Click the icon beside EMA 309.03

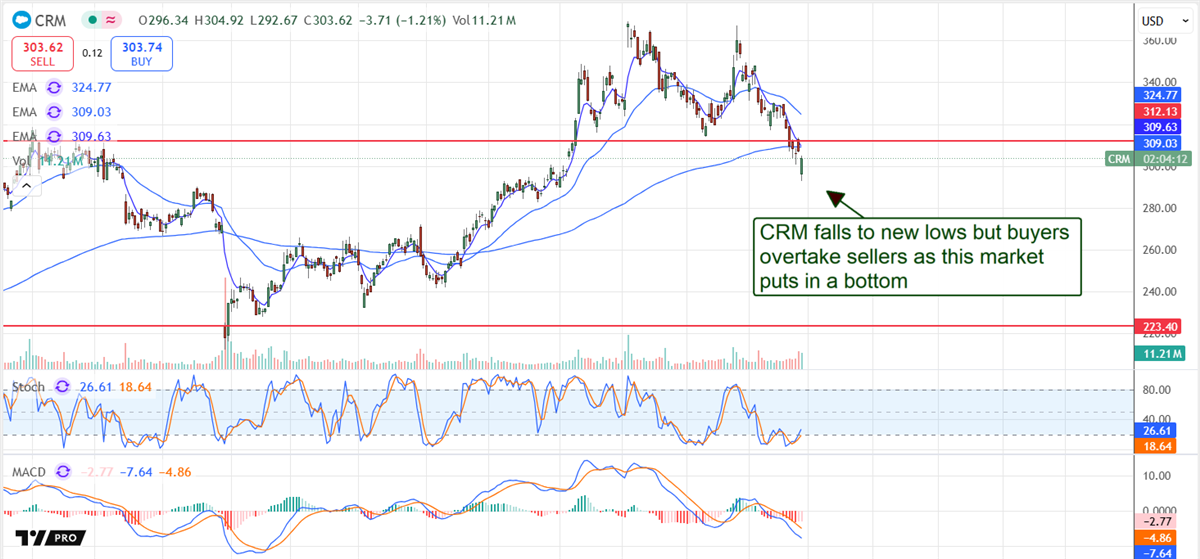click(x=55, y=112)
